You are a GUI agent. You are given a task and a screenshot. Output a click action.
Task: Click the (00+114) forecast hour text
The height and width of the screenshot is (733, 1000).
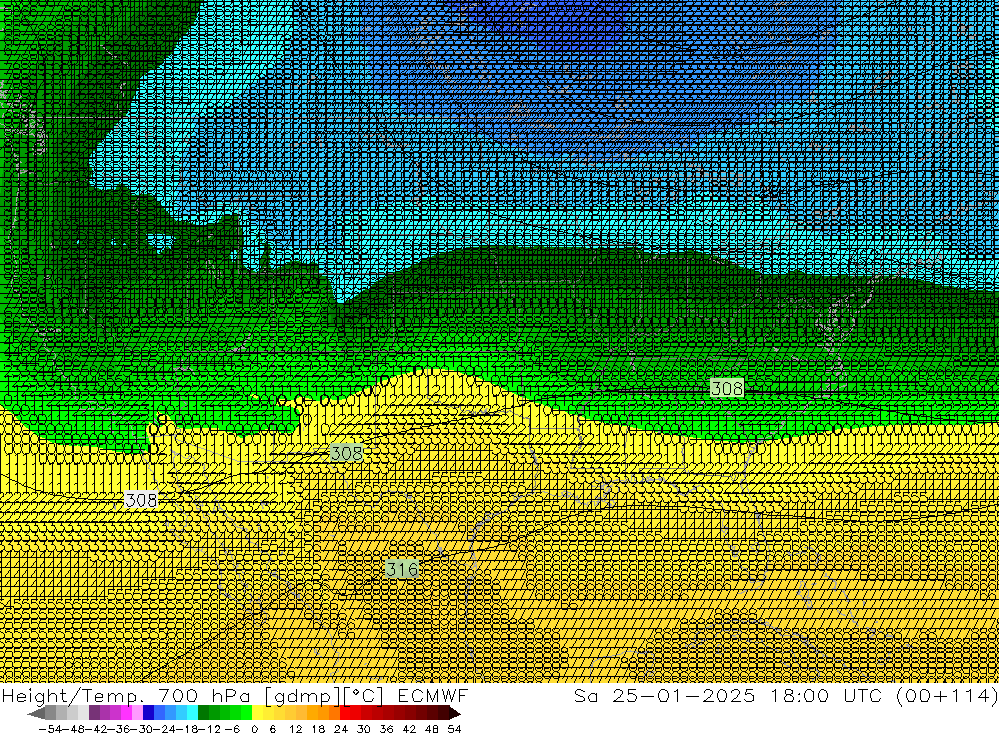click(x=946, y=695)
